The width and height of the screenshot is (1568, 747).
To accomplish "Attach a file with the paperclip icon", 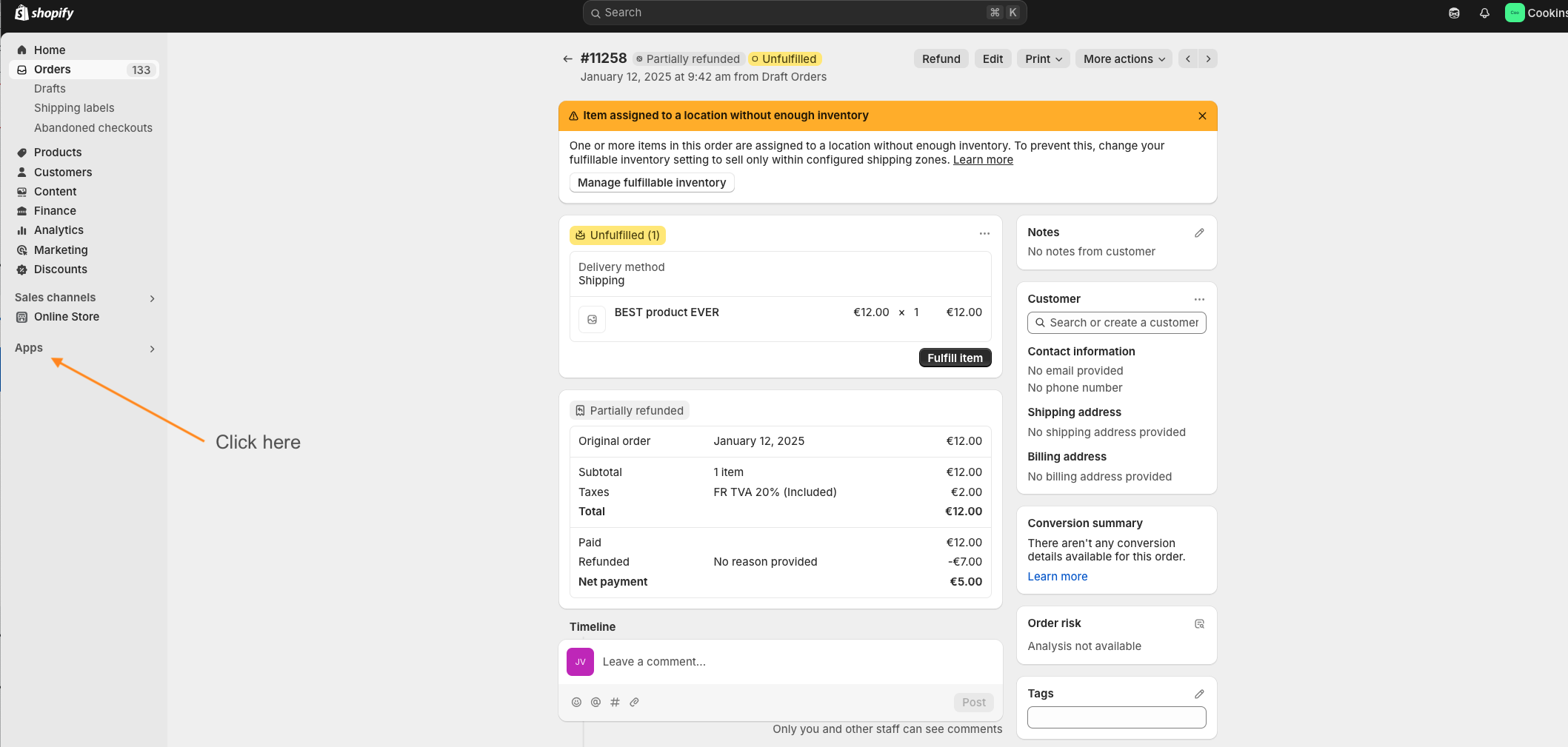I will pyautogui.click(x=634, y=702).
